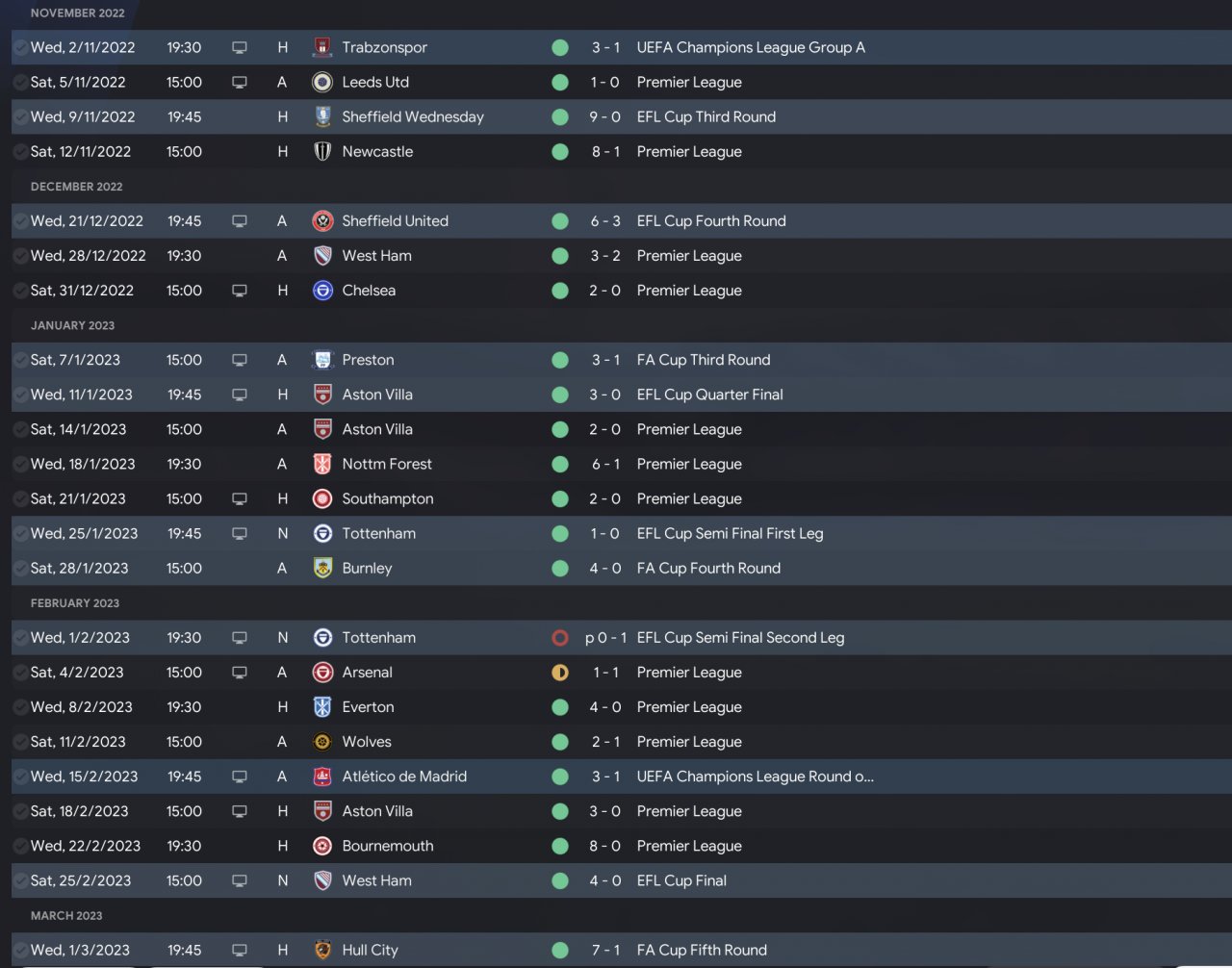Viewport: 1232px width, 968px height.
Task: Toggle the checkmark beside Sat, 14/1/2023
Action: point(20,430)
